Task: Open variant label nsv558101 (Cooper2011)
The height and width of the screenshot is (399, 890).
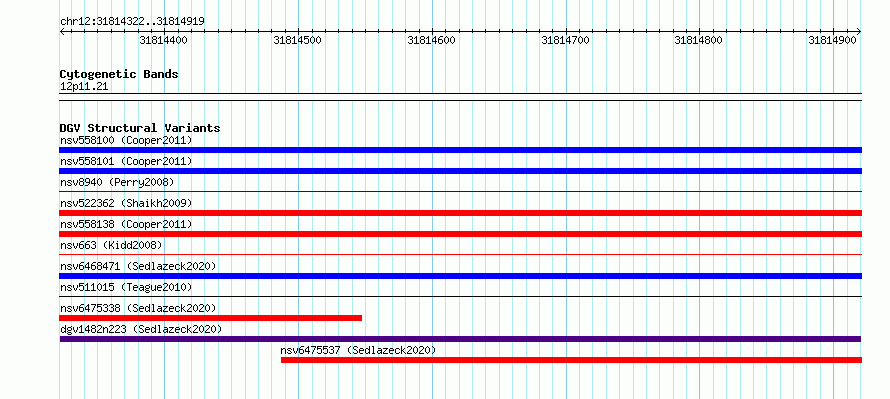Action: 126,161
